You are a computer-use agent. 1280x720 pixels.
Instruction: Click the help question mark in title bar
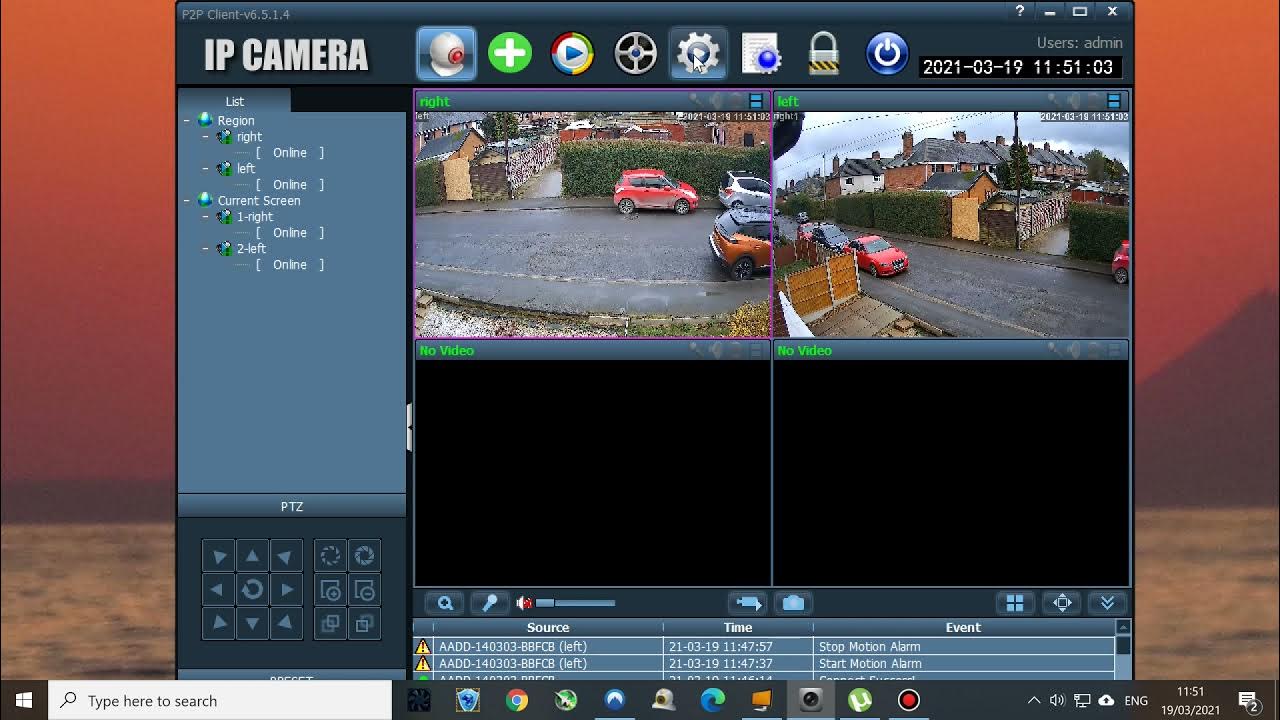click(1020, 12)
